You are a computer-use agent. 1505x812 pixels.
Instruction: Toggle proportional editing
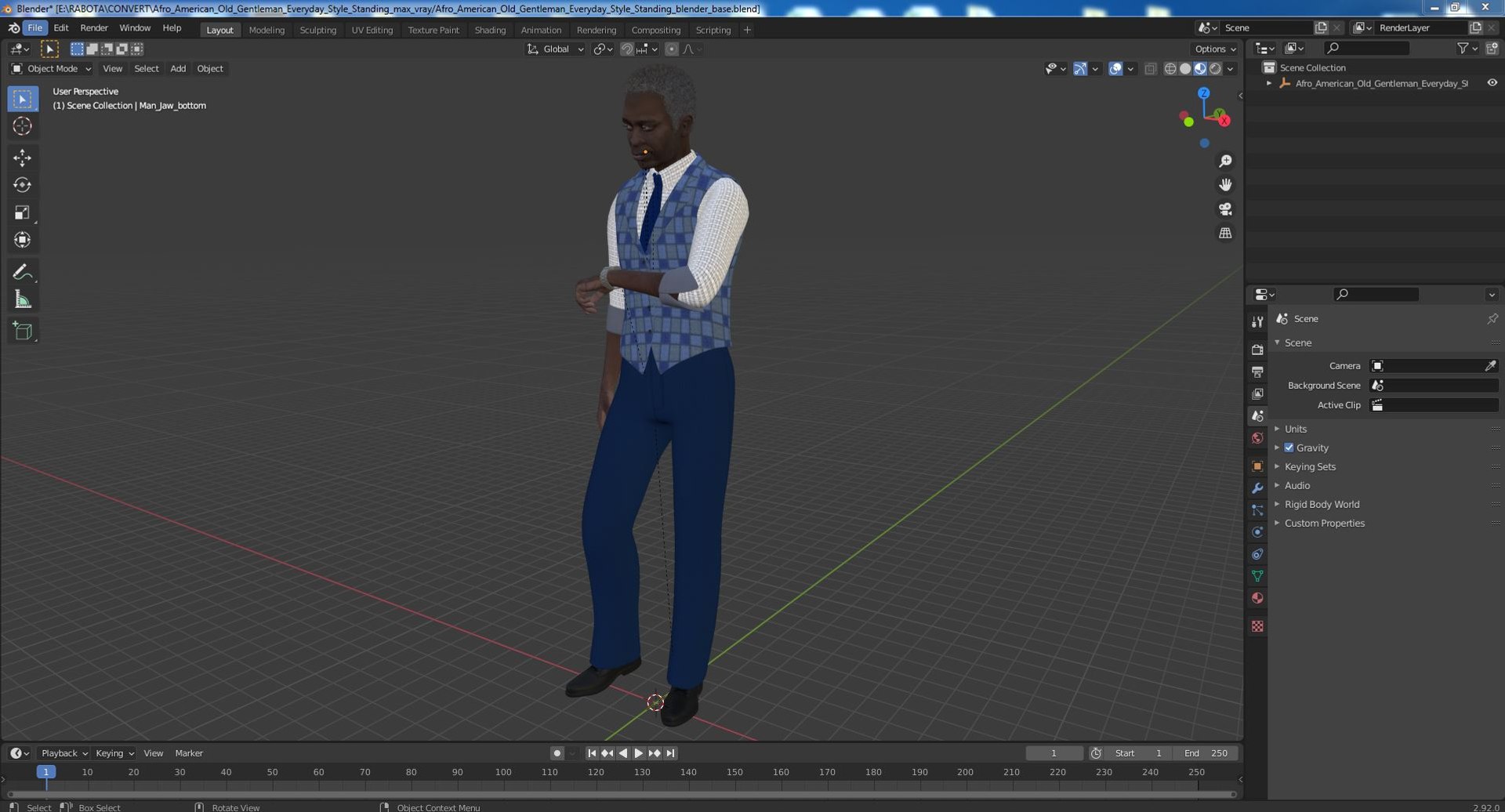coord(671,49)
